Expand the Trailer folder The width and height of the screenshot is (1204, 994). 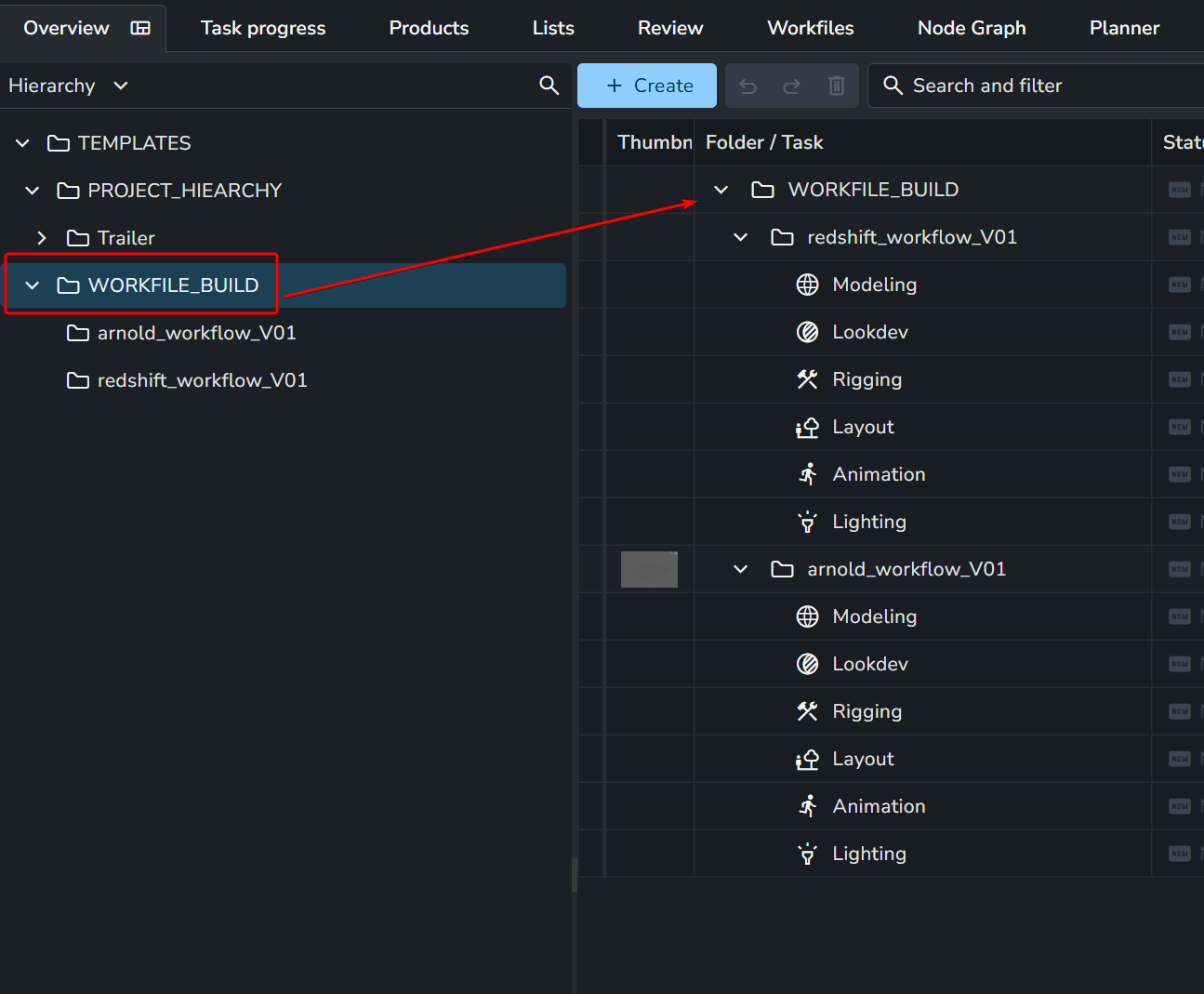42,238
